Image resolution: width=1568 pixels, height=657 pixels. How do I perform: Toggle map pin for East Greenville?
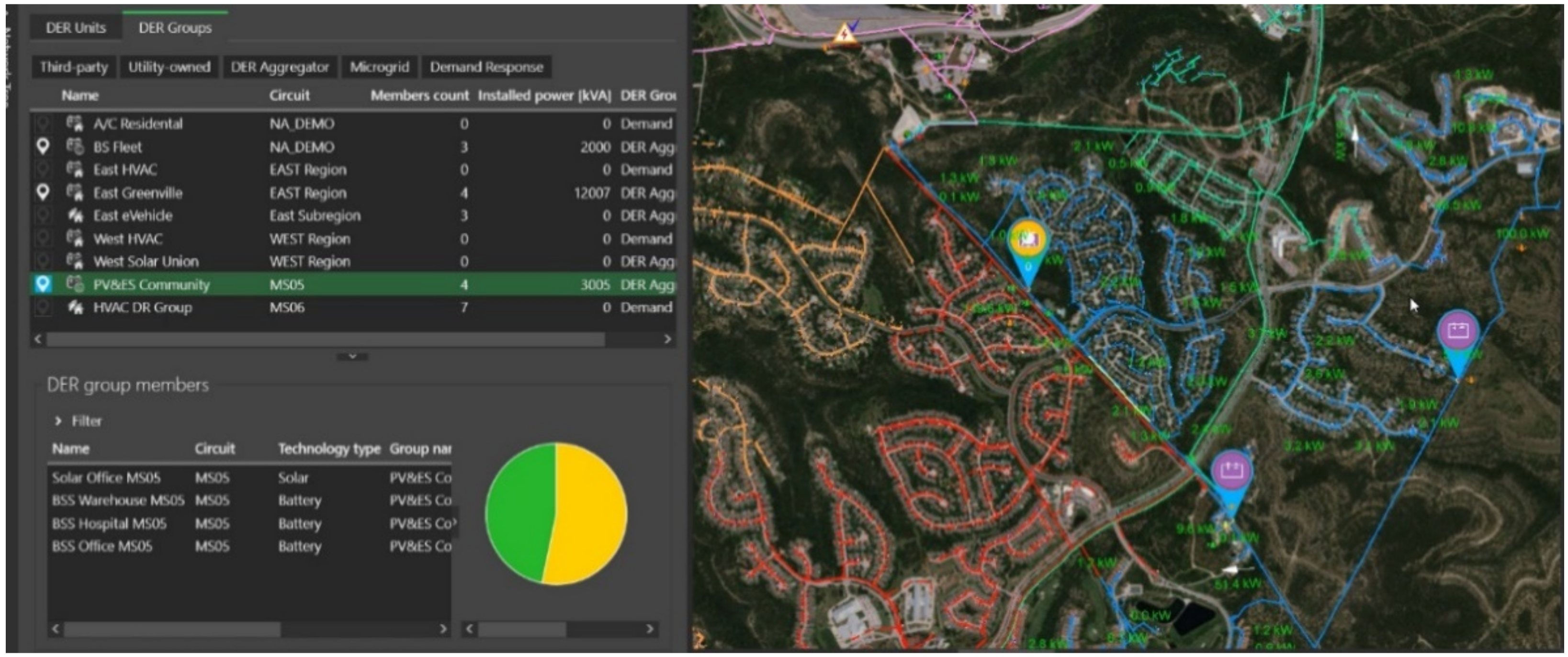tap(43, 193)
